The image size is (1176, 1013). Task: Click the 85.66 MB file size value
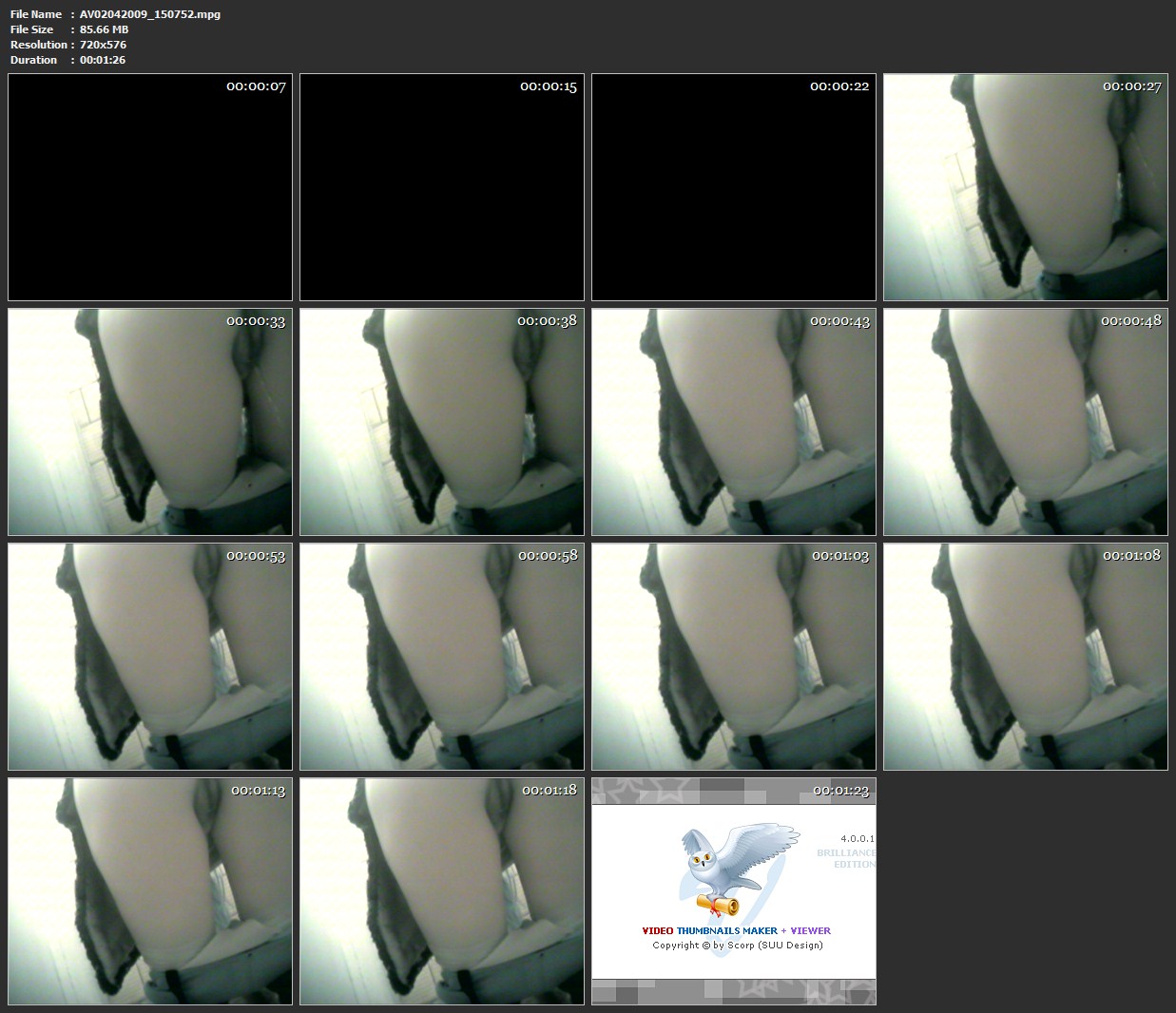(x=104, y=29)
